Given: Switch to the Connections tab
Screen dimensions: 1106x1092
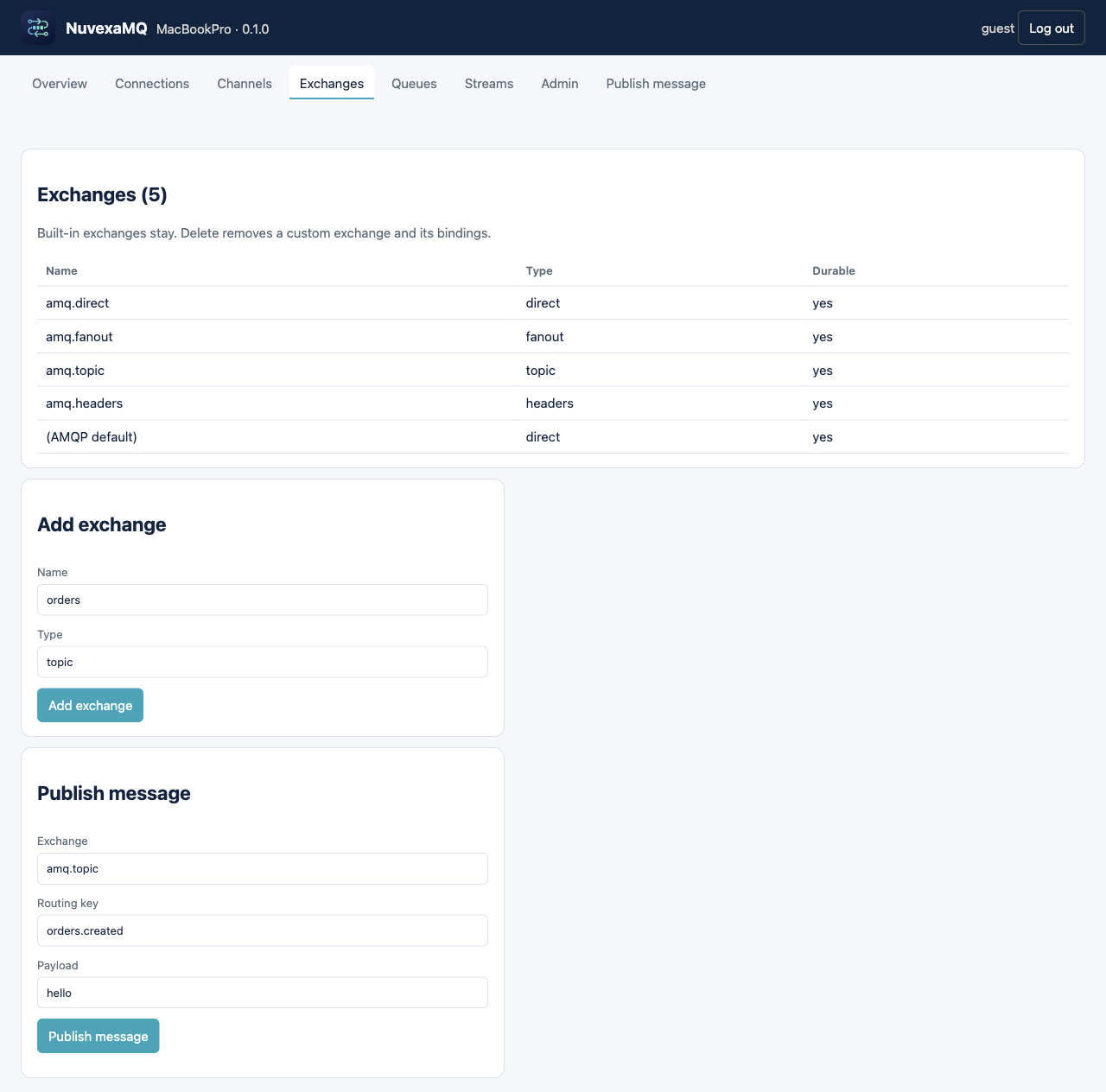Looking at the screenshot, I should [152, 83].
